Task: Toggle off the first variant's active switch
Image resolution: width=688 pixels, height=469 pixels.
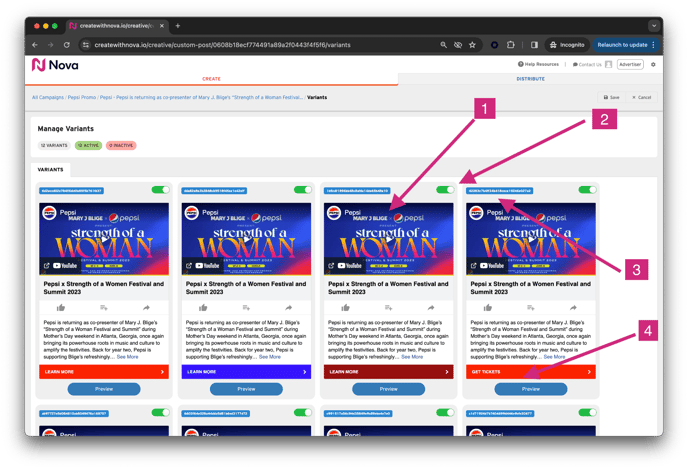Action: tap(160, 189)
